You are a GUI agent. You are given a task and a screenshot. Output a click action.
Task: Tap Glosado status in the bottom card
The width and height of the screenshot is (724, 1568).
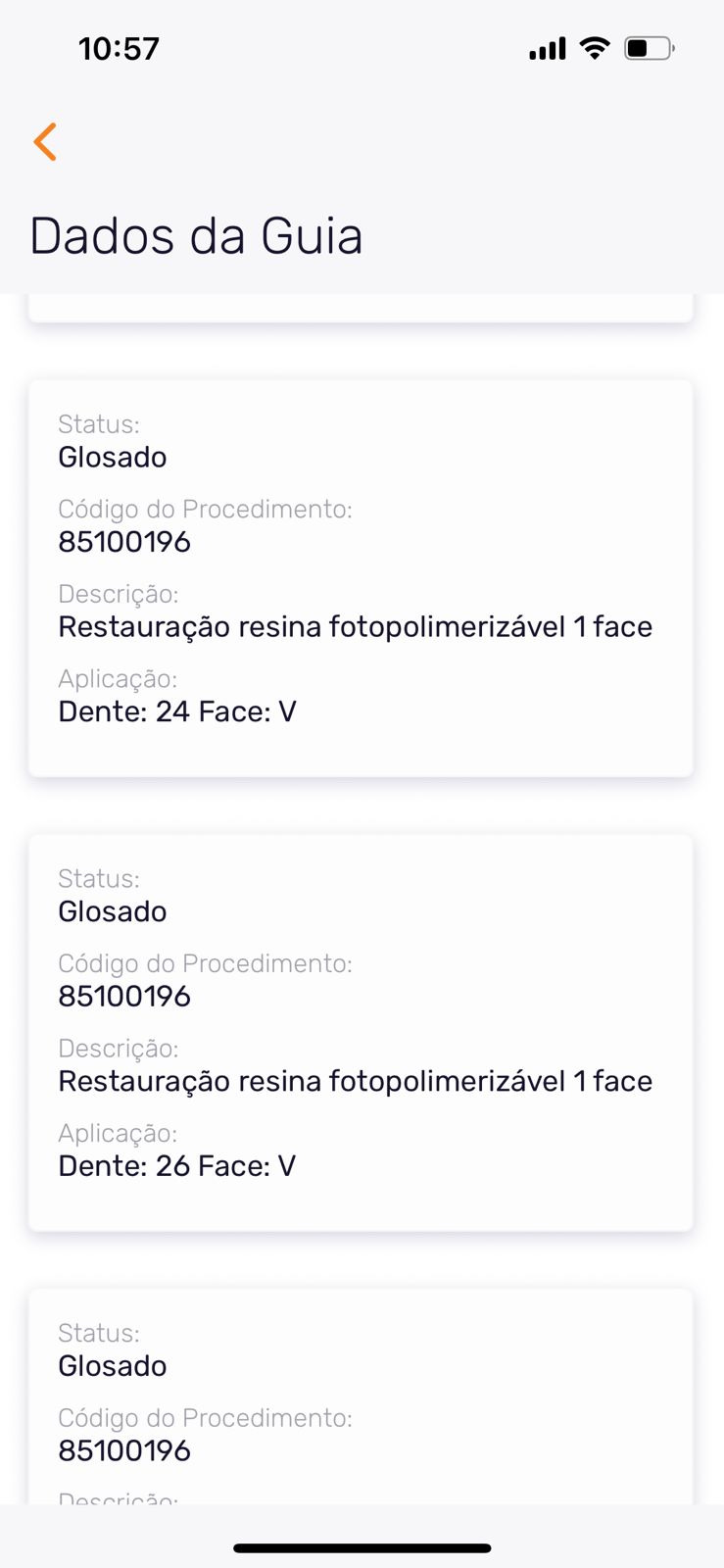[113, 1366]
